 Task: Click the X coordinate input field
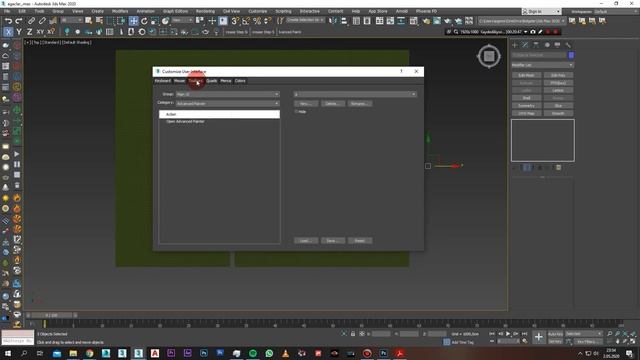(x=381, y=334)
